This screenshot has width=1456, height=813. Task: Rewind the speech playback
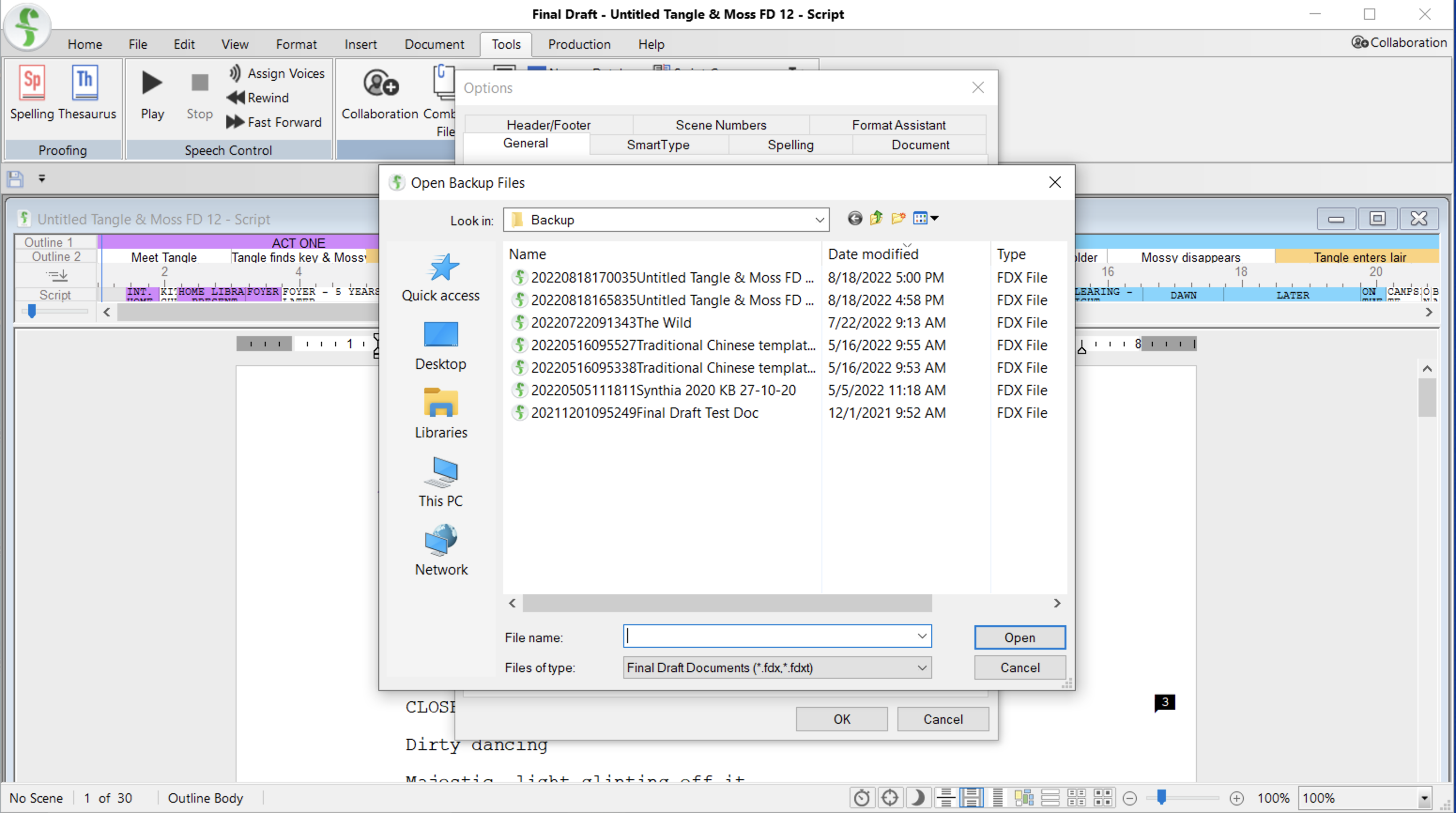(x=257, y=97)
